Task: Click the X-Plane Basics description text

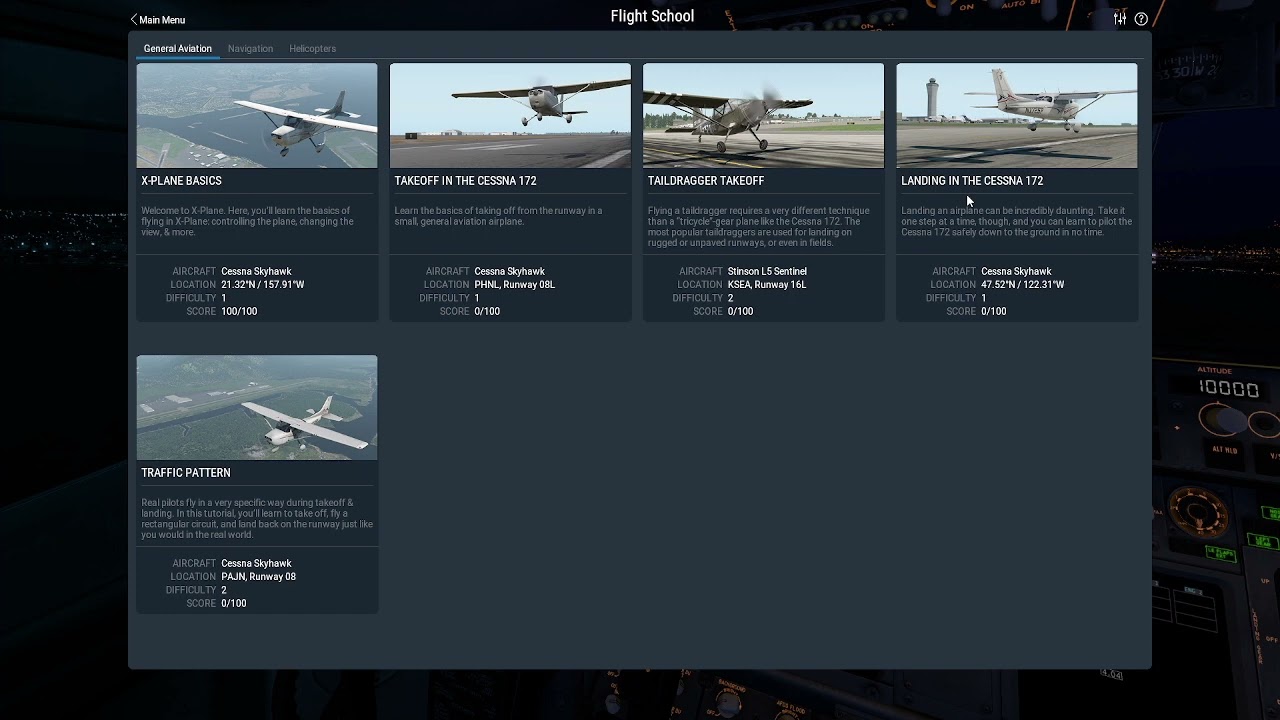Action: pos(247,221)
